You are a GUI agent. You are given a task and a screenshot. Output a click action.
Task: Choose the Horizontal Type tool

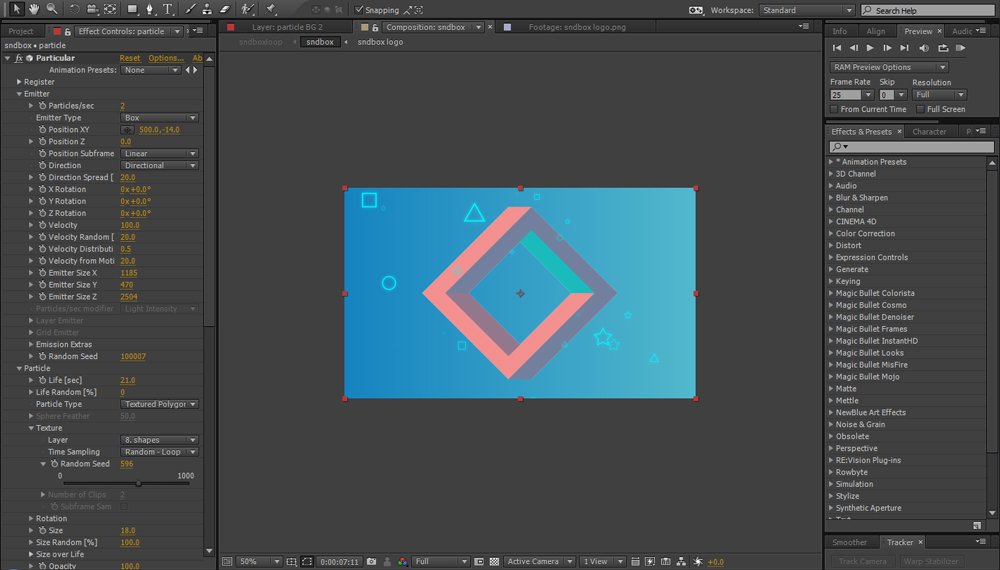(x=167, y=9)
